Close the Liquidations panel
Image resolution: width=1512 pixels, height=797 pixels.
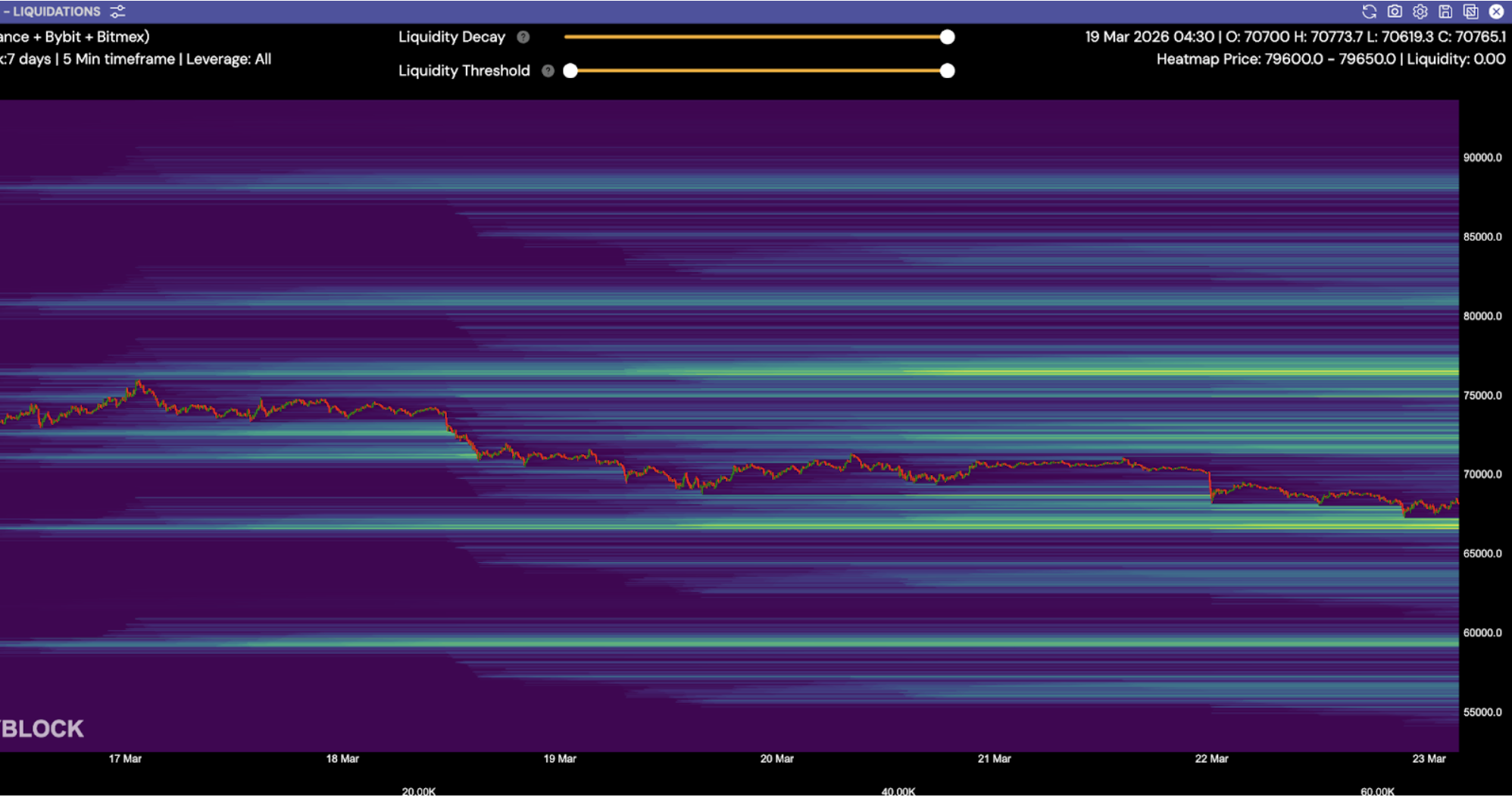tap(1496, 11)
